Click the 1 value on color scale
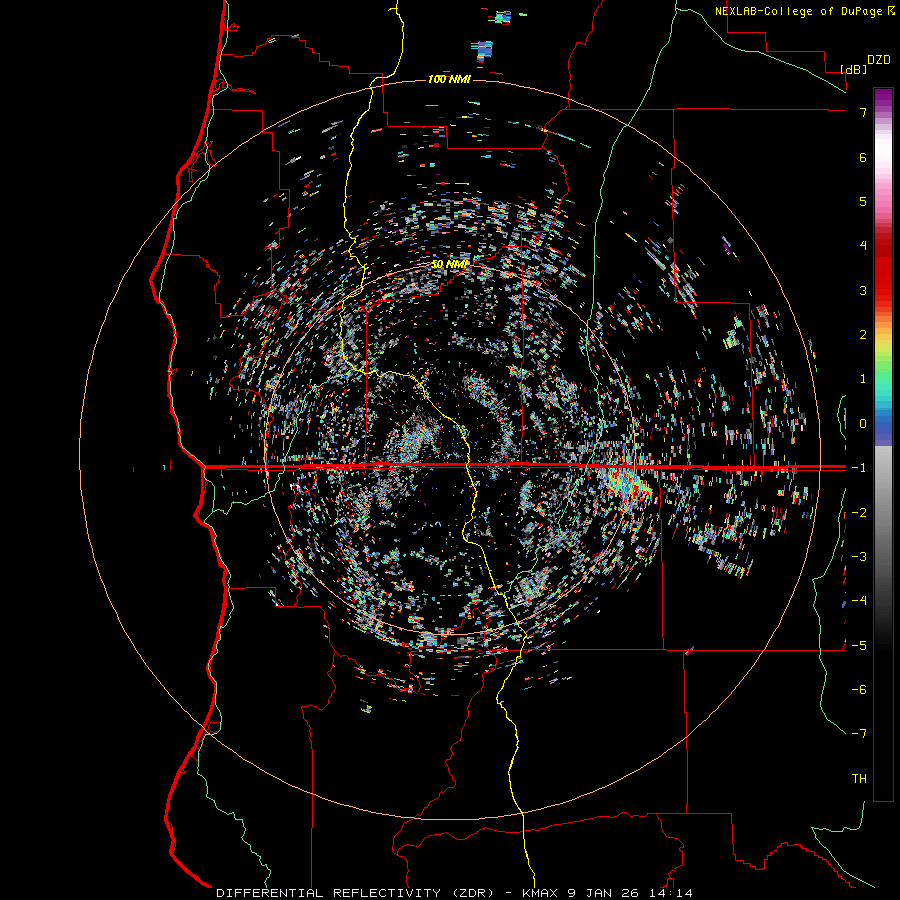 [863, 379]
